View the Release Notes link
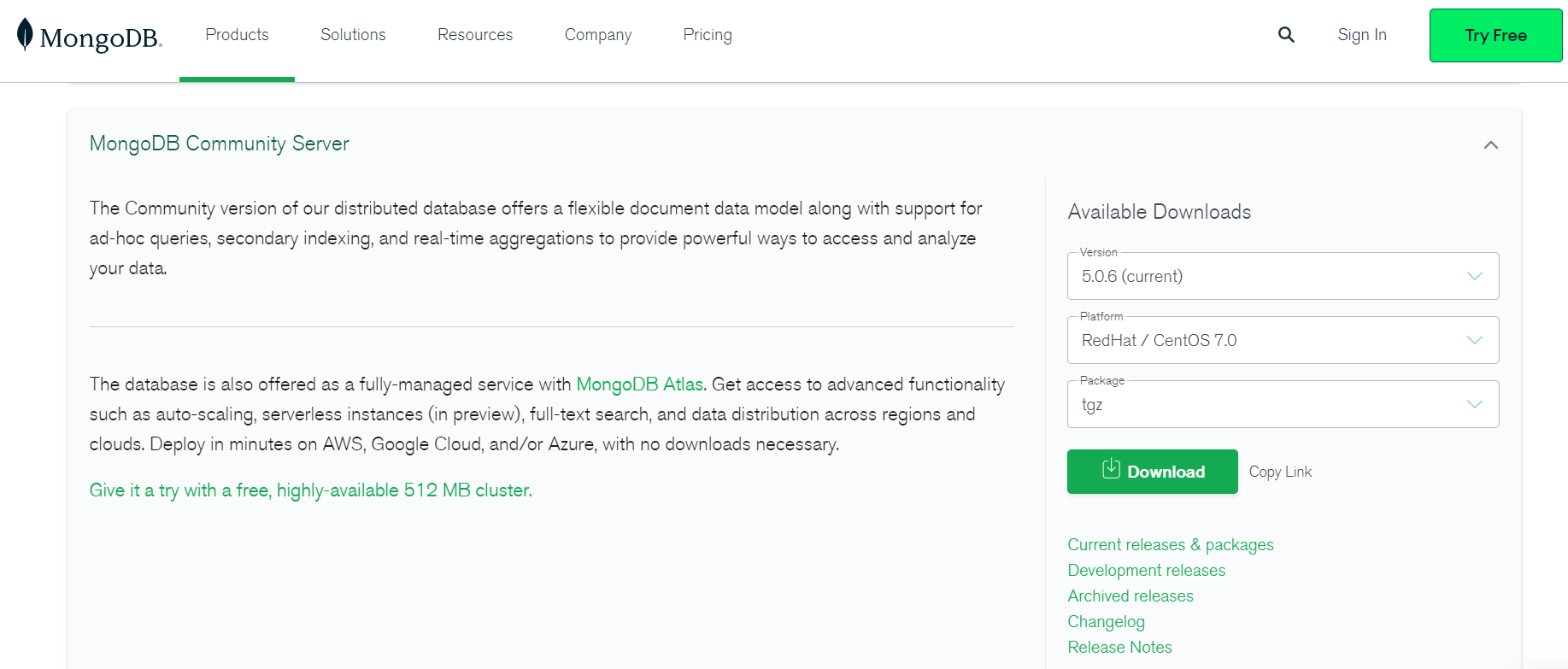The image size is (1568, 669). point(1119,648)
